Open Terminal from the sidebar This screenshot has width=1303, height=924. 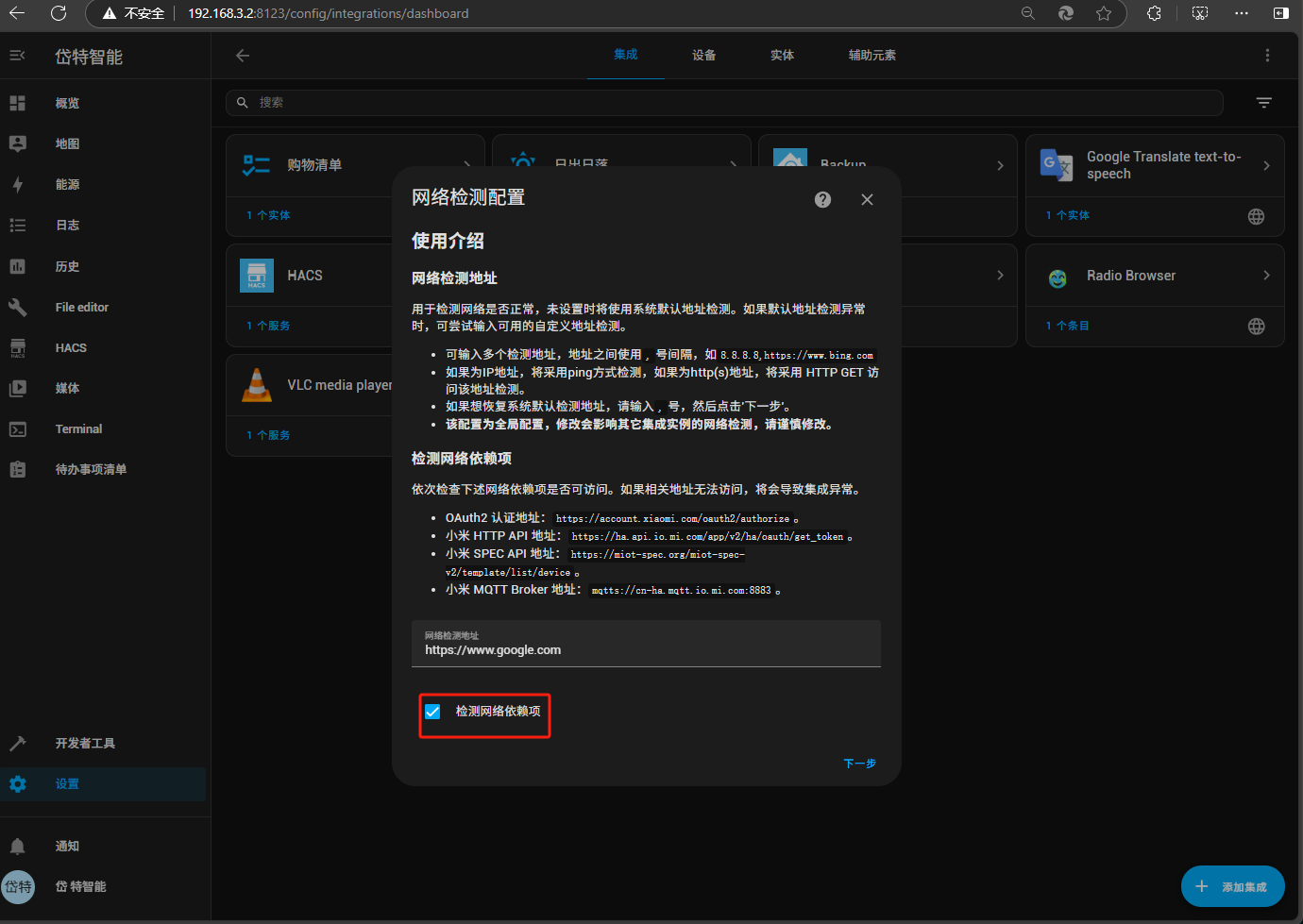click(x=78, y=429)
